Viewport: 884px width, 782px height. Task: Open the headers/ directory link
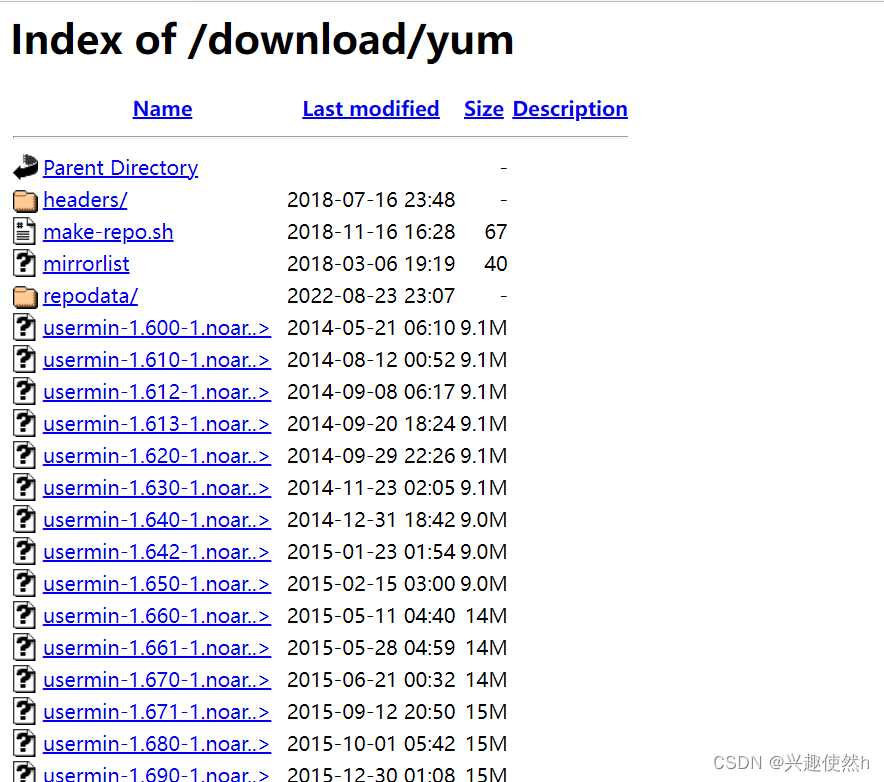[x=85, y=200]
